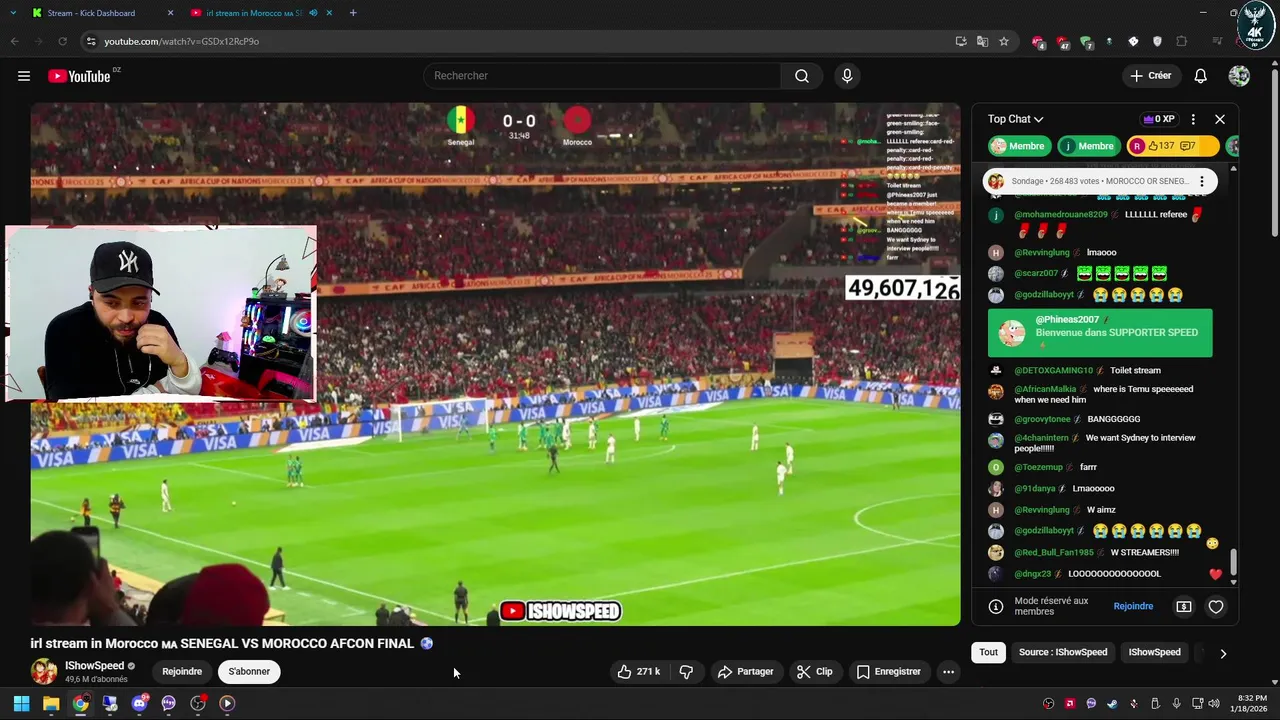Open YouTube notifications bell
Image resolution: width=1280 pixels, height=720 pixels.
tap(1200, 76)
